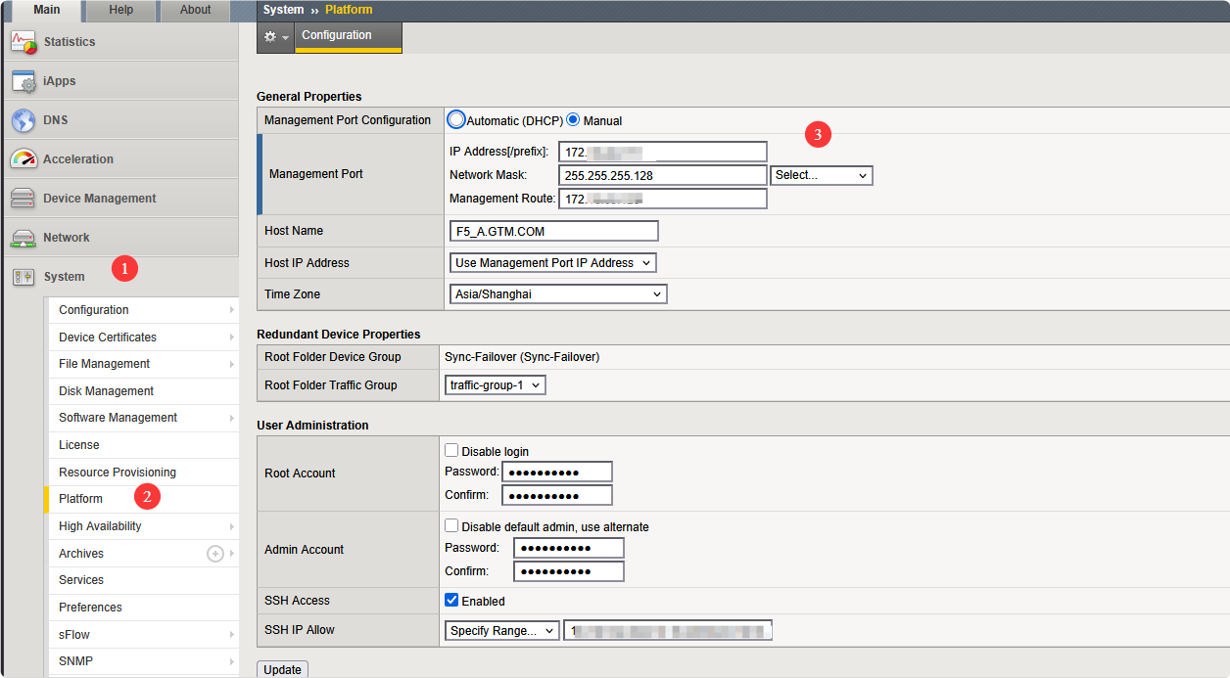Switch to the About tab
The height and width of the screenshot is (678, 1230).
(195, 10)
